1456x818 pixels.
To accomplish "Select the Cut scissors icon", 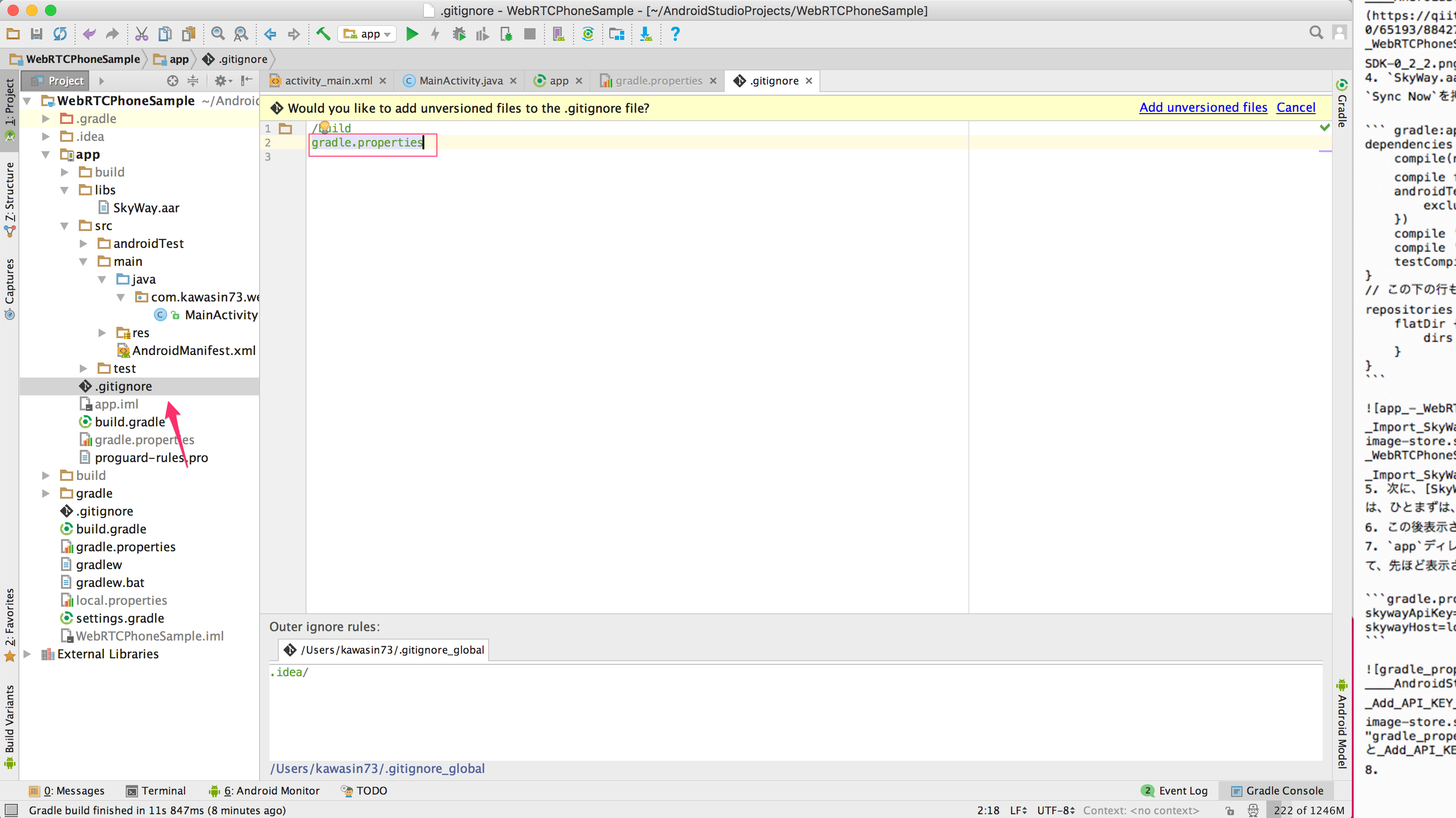I will click(141, 34).
